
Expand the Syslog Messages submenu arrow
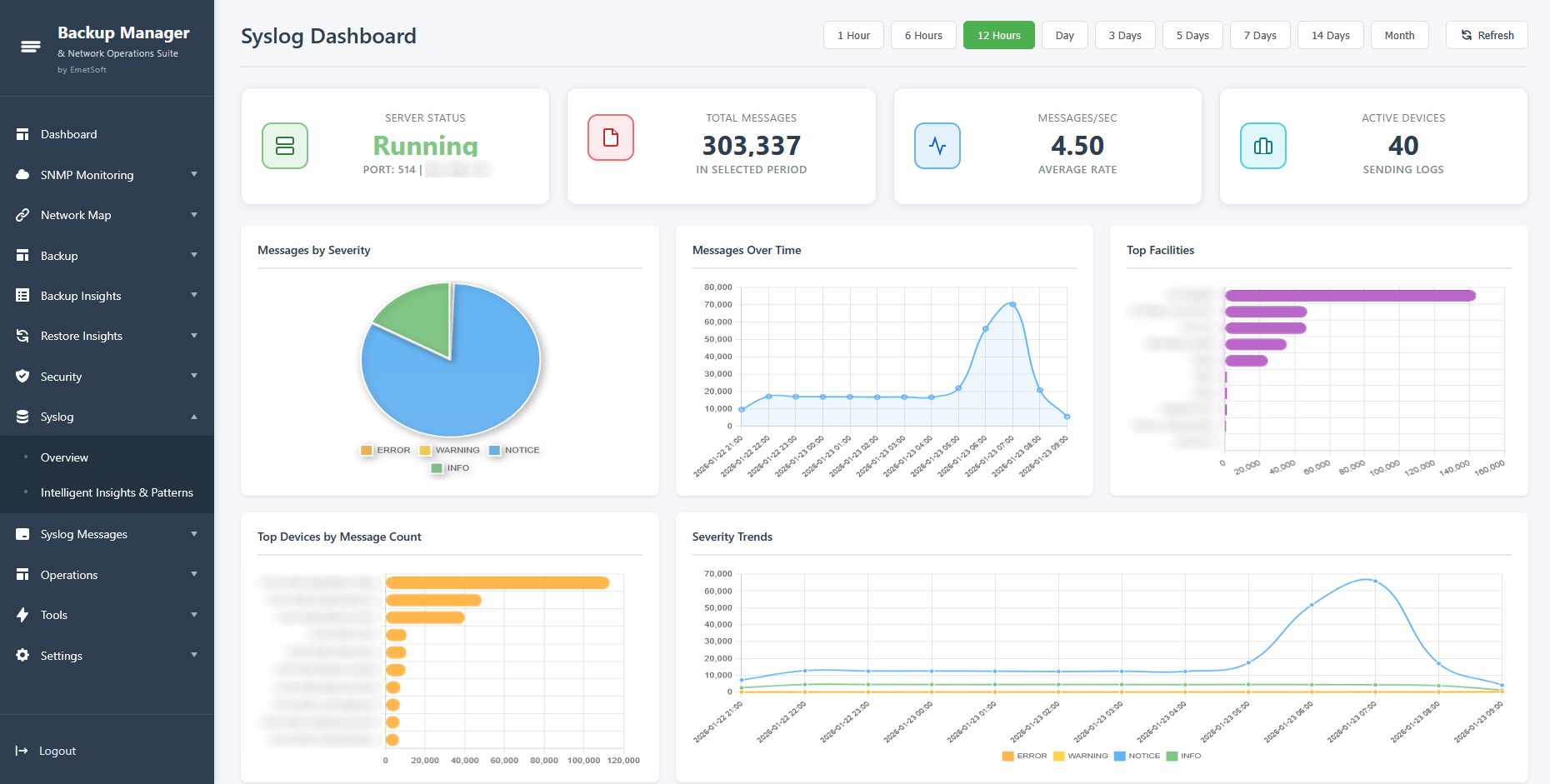tap(194, 534)
